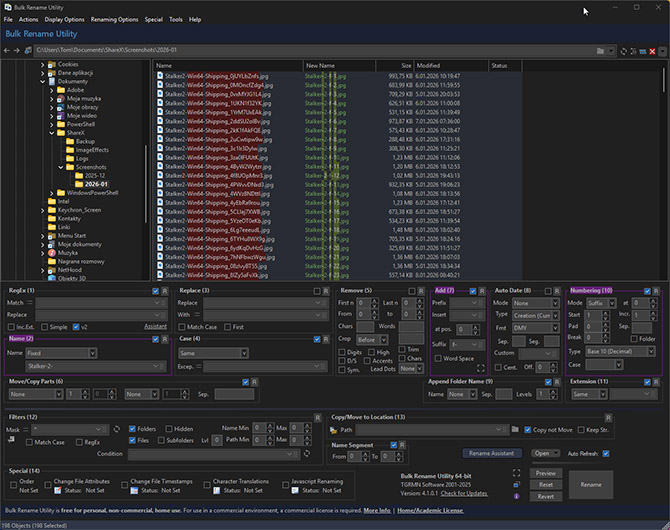Reset the Name (2) panel with R button
The image size is (670, 530).
pos(165,339)
